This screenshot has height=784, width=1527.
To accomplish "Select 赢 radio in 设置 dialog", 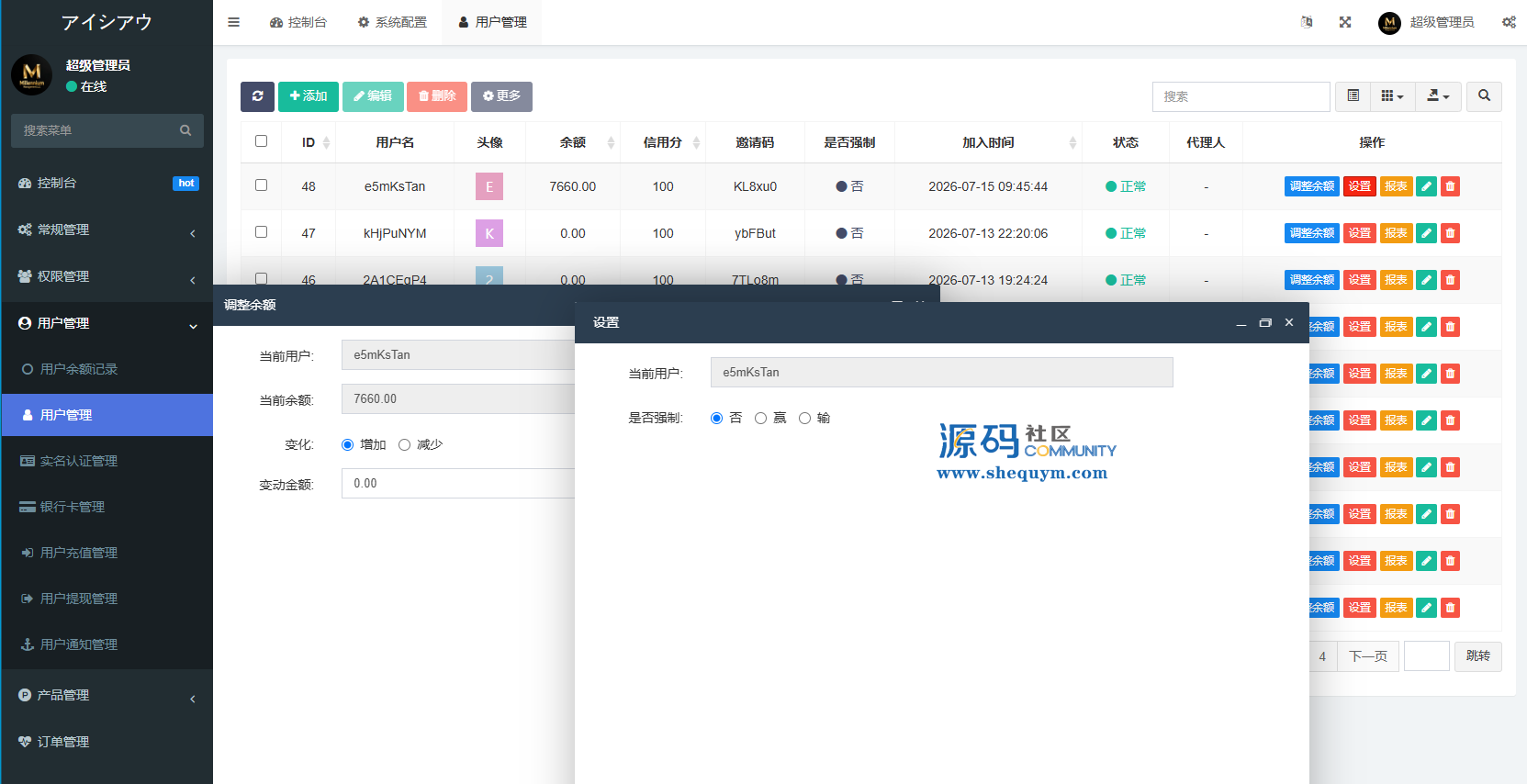I will pyautogui.click(x=760, y=419).
